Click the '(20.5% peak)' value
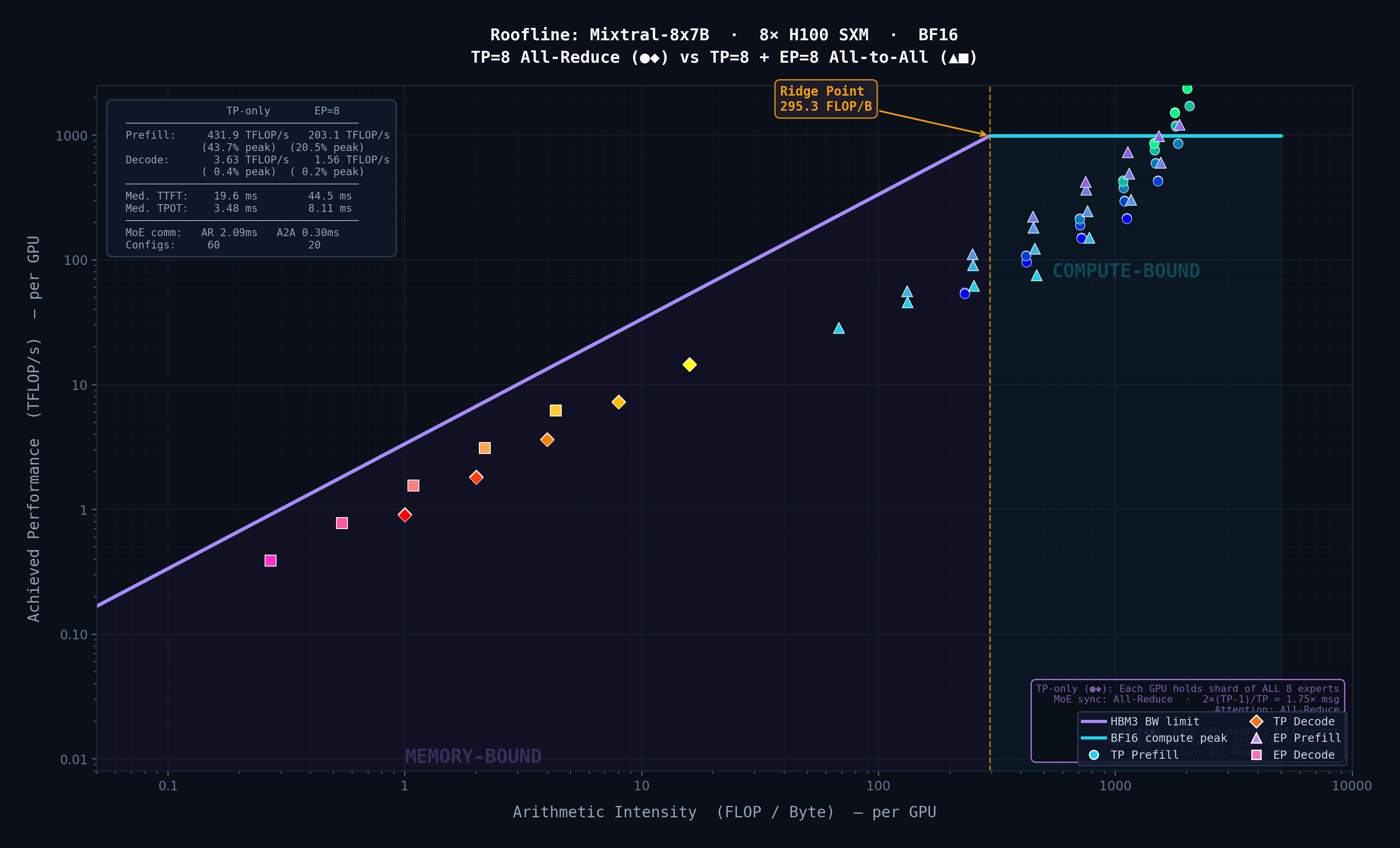Screen dimensions: 1400x848 (x=327, y=147)
